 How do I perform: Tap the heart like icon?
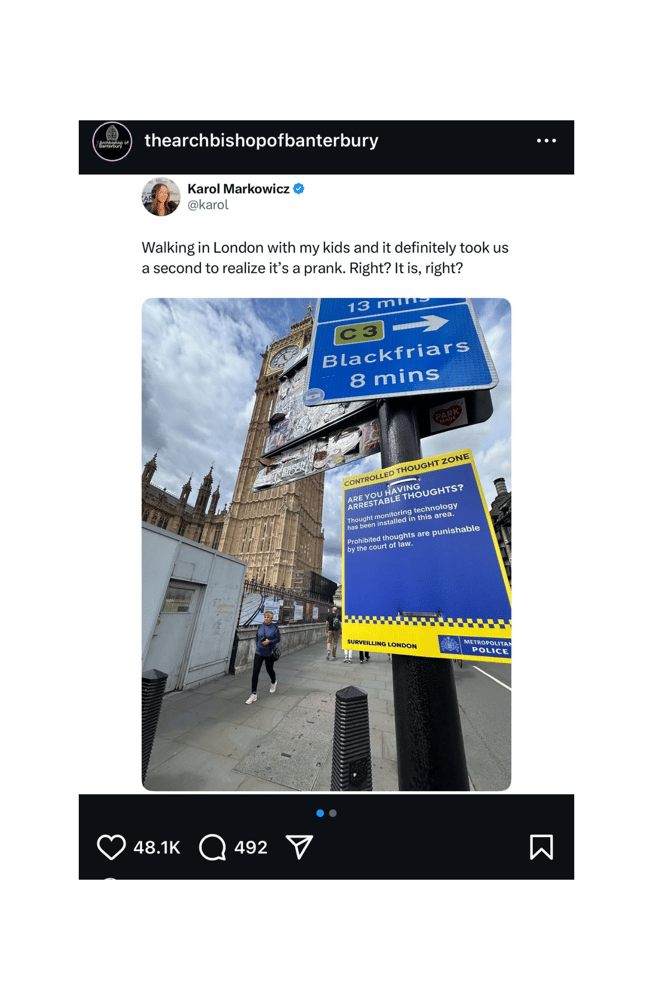(111, 847)
